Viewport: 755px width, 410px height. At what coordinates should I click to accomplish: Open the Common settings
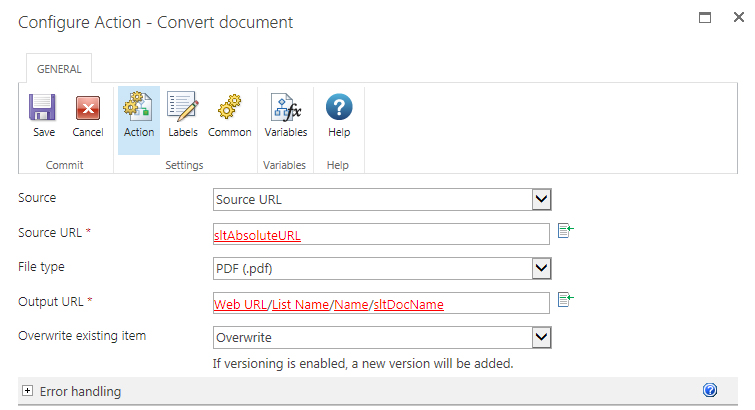[x=229, y=108]
